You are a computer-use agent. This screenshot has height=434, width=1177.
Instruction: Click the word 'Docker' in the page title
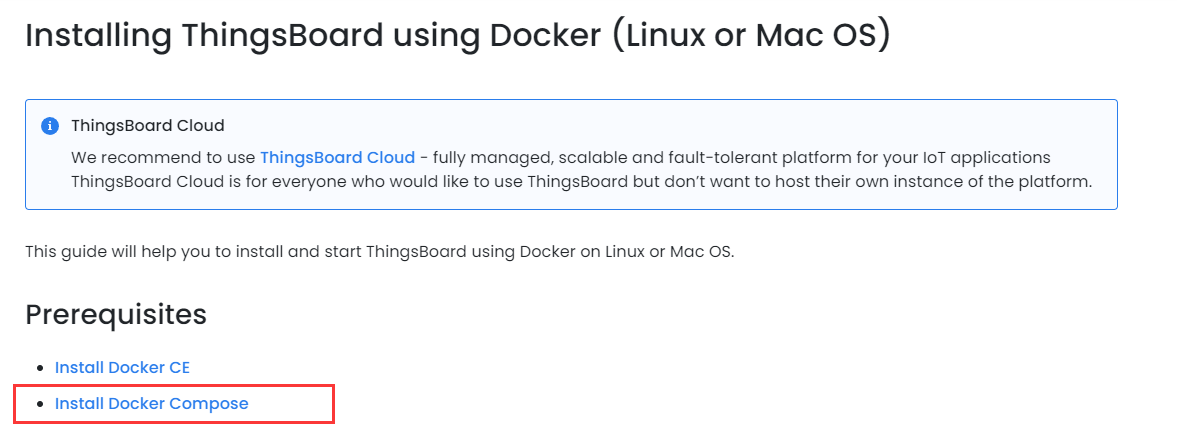tap(542, 35)
